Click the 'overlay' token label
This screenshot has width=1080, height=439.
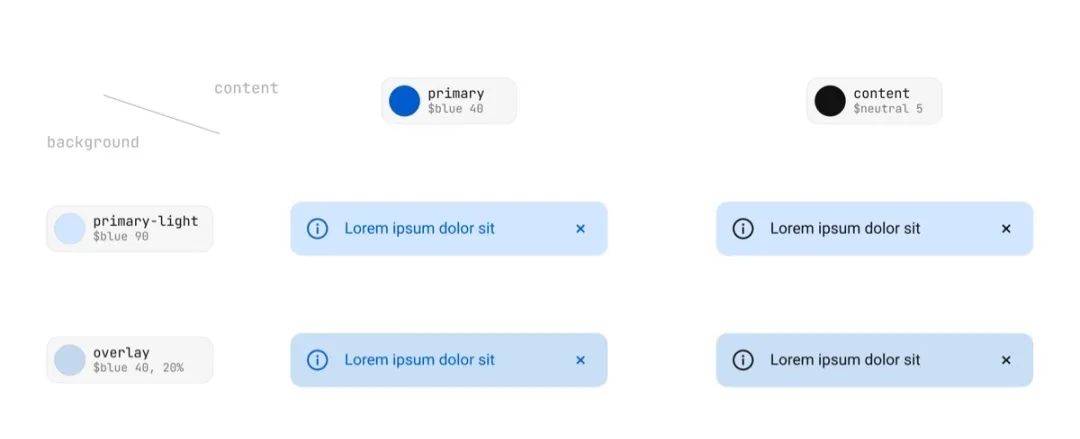[x=121, y=352]
